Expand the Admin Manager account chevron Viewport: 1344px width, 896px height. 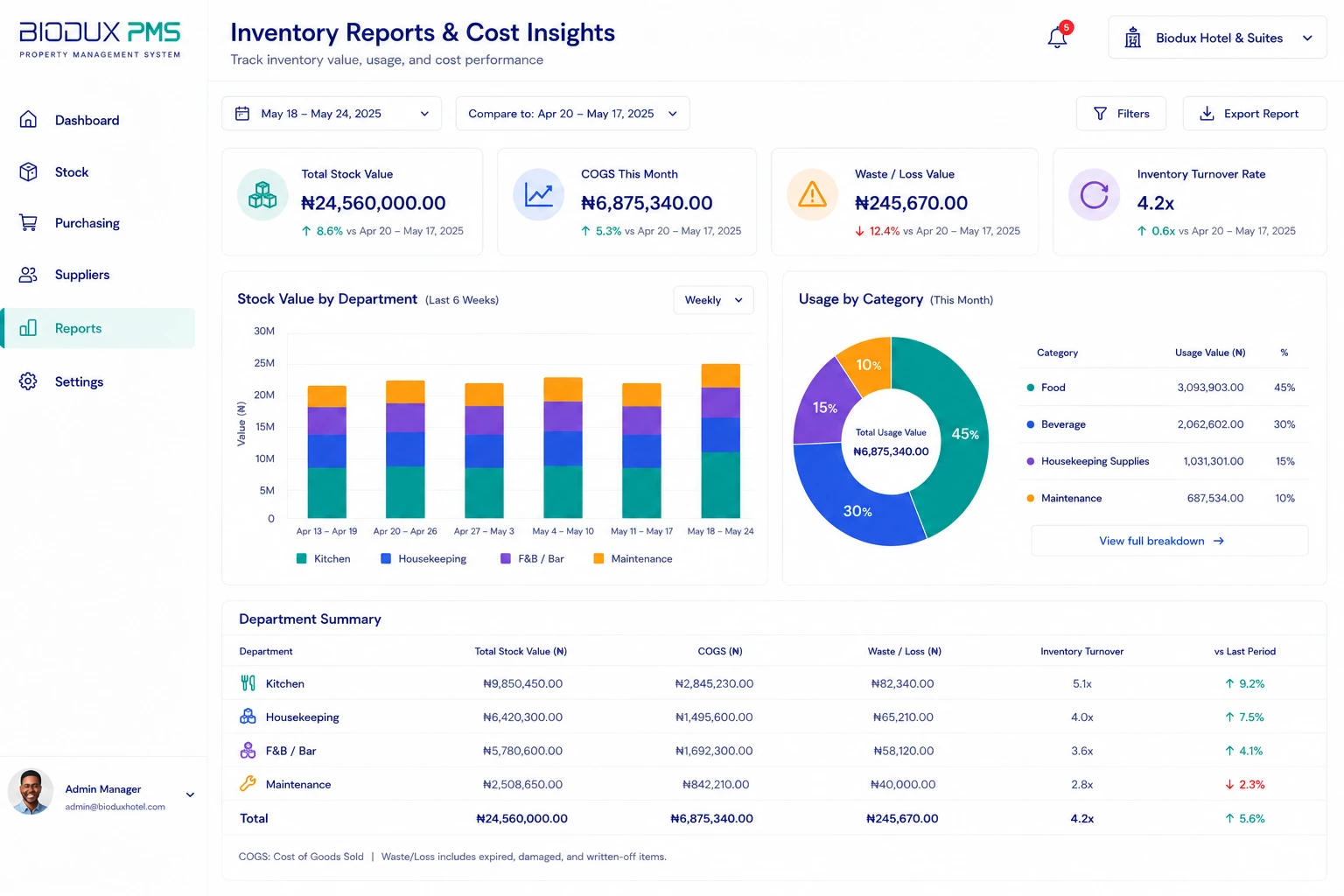pyautogui.click(x=190, y=795)
